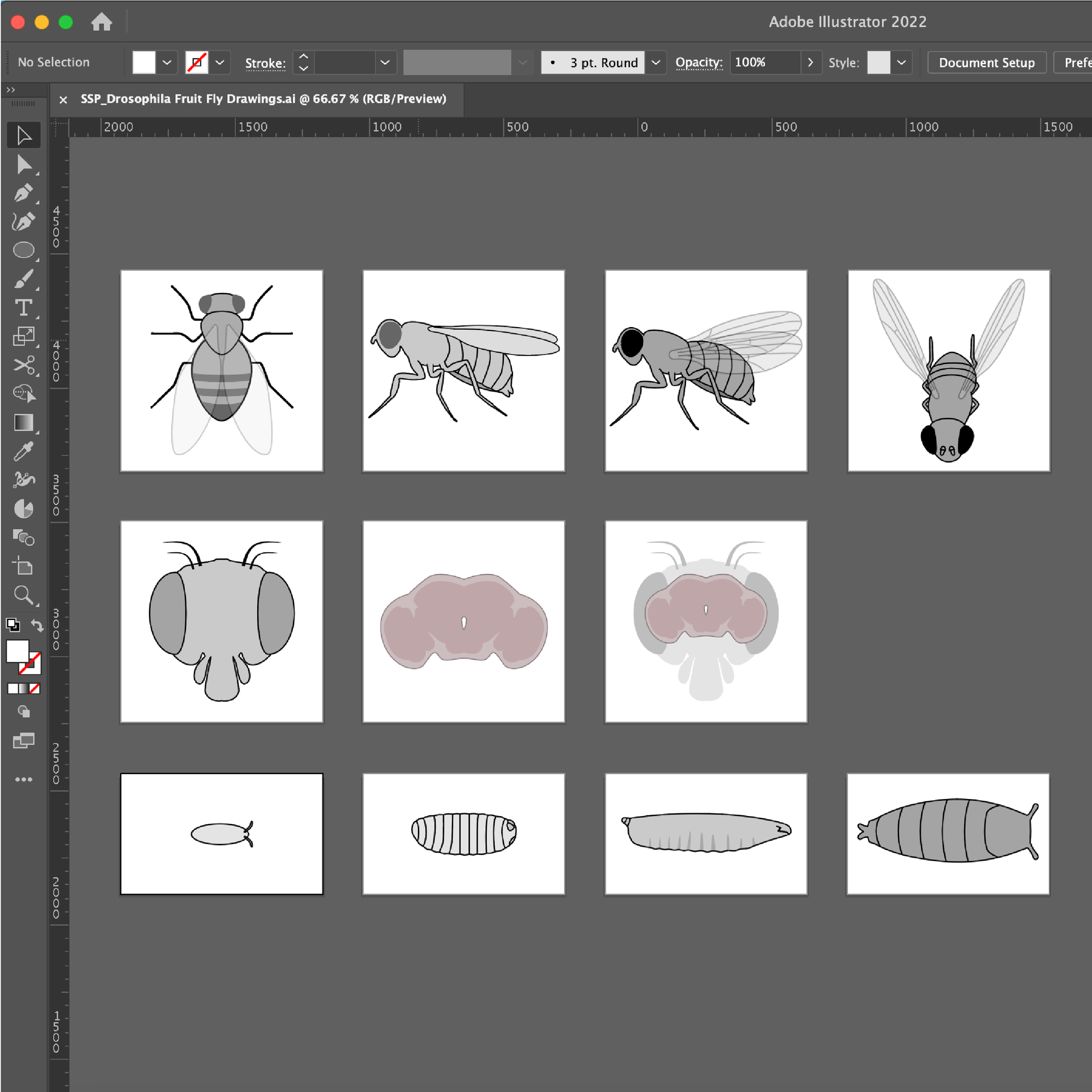Click the Document Setup button
Image resolution: width=1092 pixels, height=1092 pixels.
tap(986, 63)
